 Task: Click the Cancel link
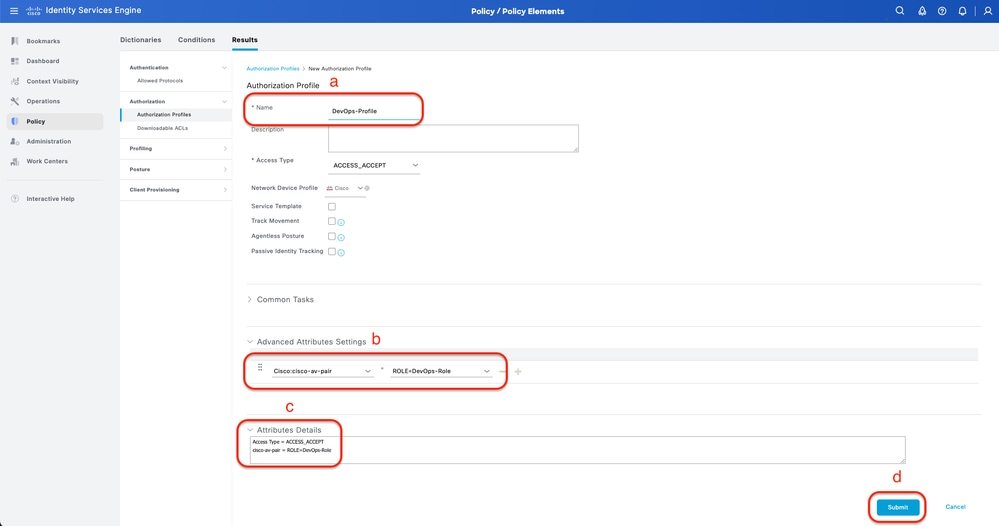click(x=955, y=507)
